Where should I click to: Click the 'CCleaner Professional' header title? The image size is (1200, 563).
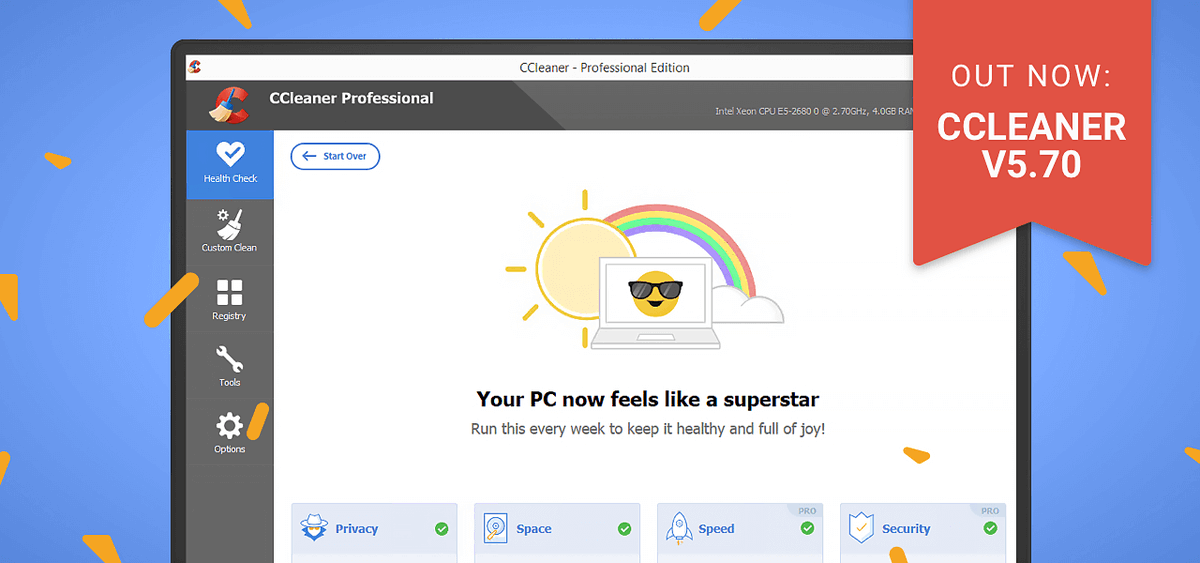tap(351, 98)
